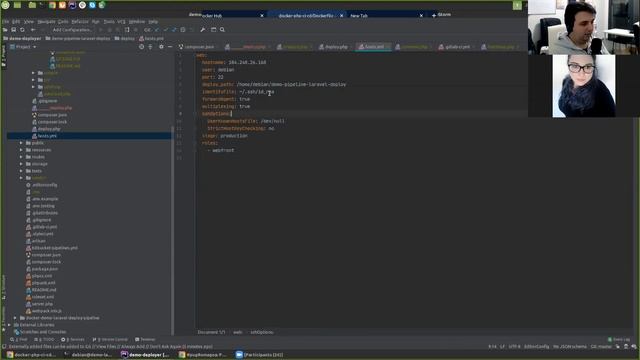Launch the file manager from the top panel
This screenshot has height=360, width=640.
[x=32, y=5]
